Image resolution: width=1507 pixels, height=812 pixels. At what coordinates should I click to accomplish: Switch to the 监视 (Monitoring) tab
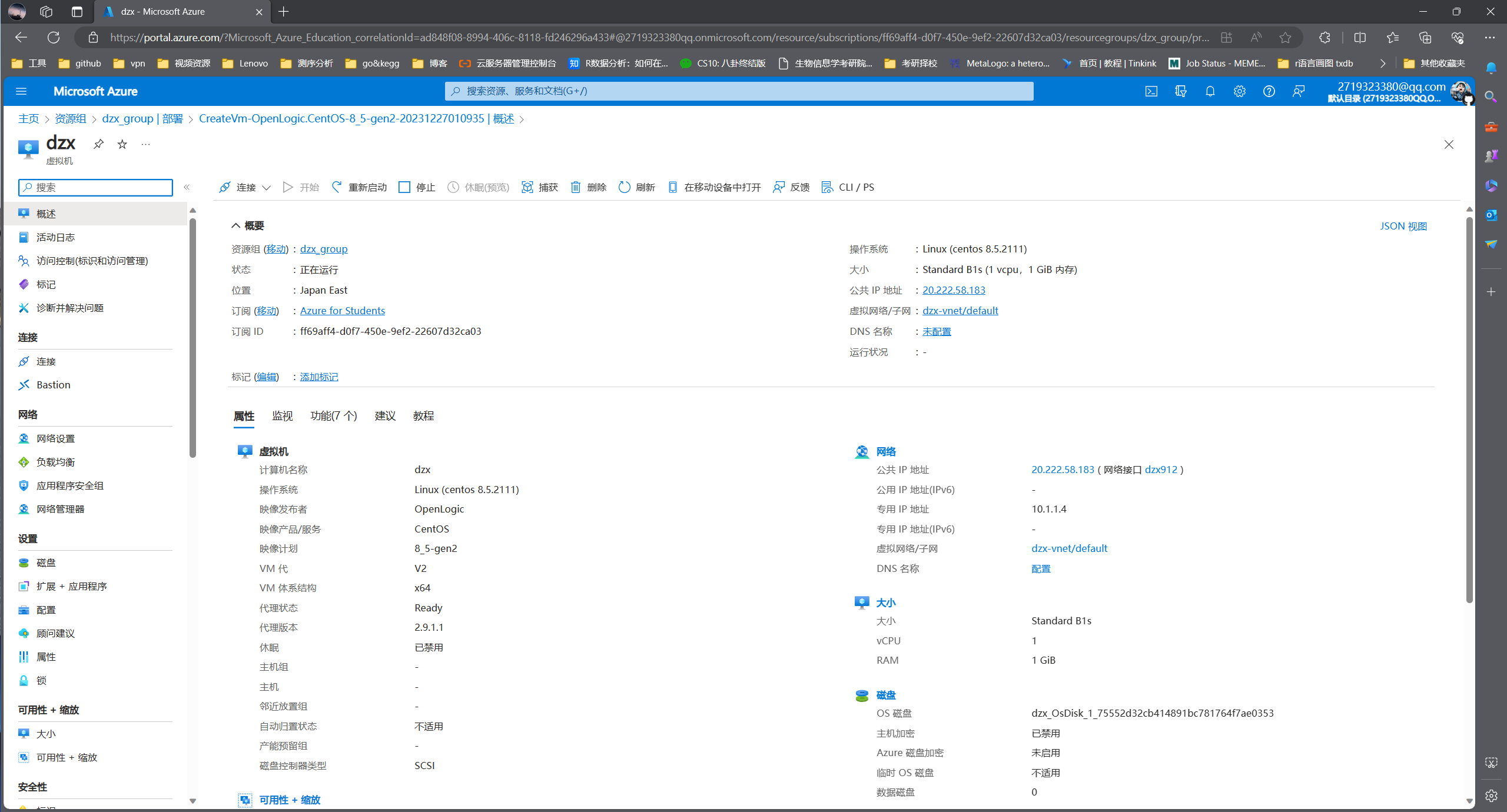283,416
